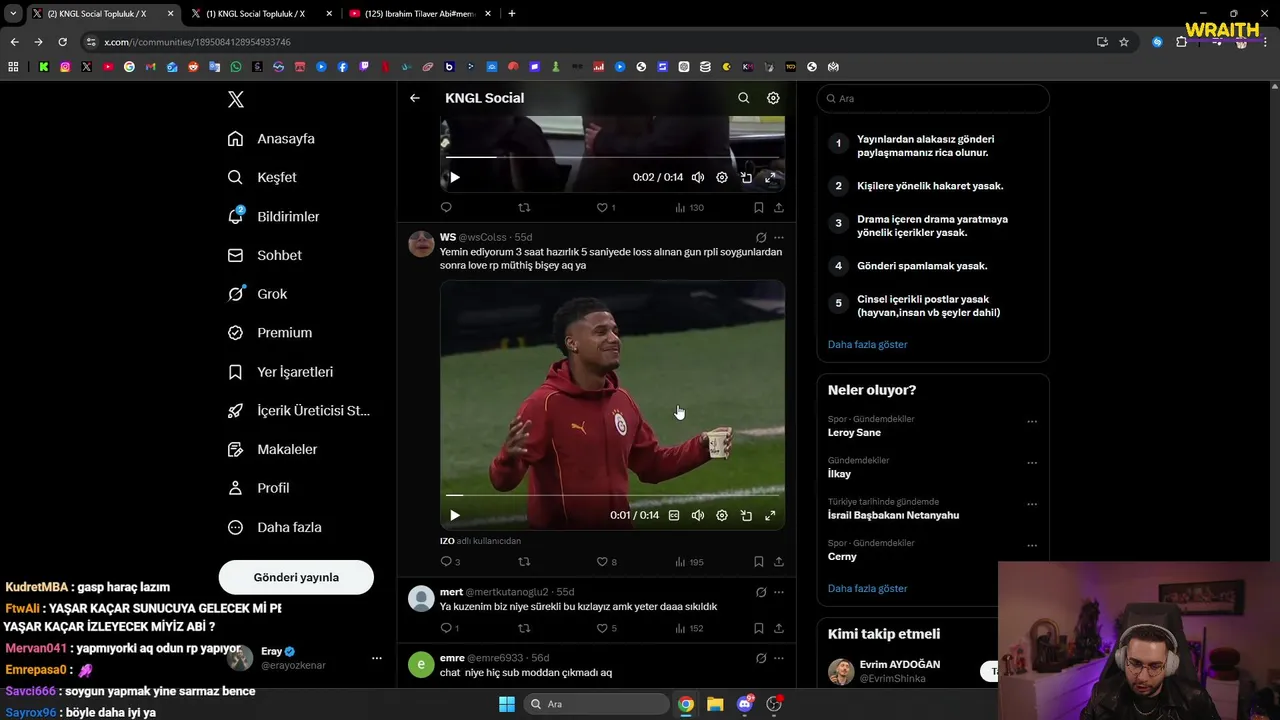Open options for İlkay trend
The height and width of the screenshot is (720, 1280).
coord(1032,464)
